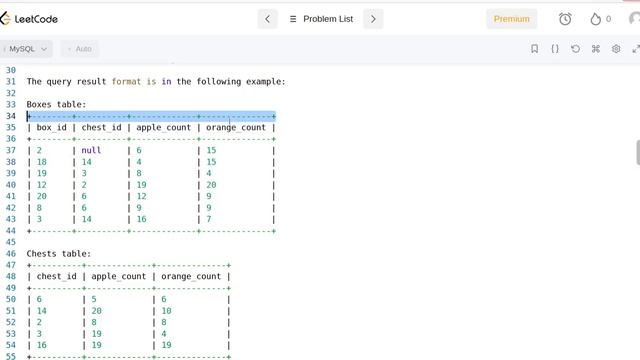Click the profile avatar at top right
The height and width of the screenshot is (360, 640).
point(634,19)
